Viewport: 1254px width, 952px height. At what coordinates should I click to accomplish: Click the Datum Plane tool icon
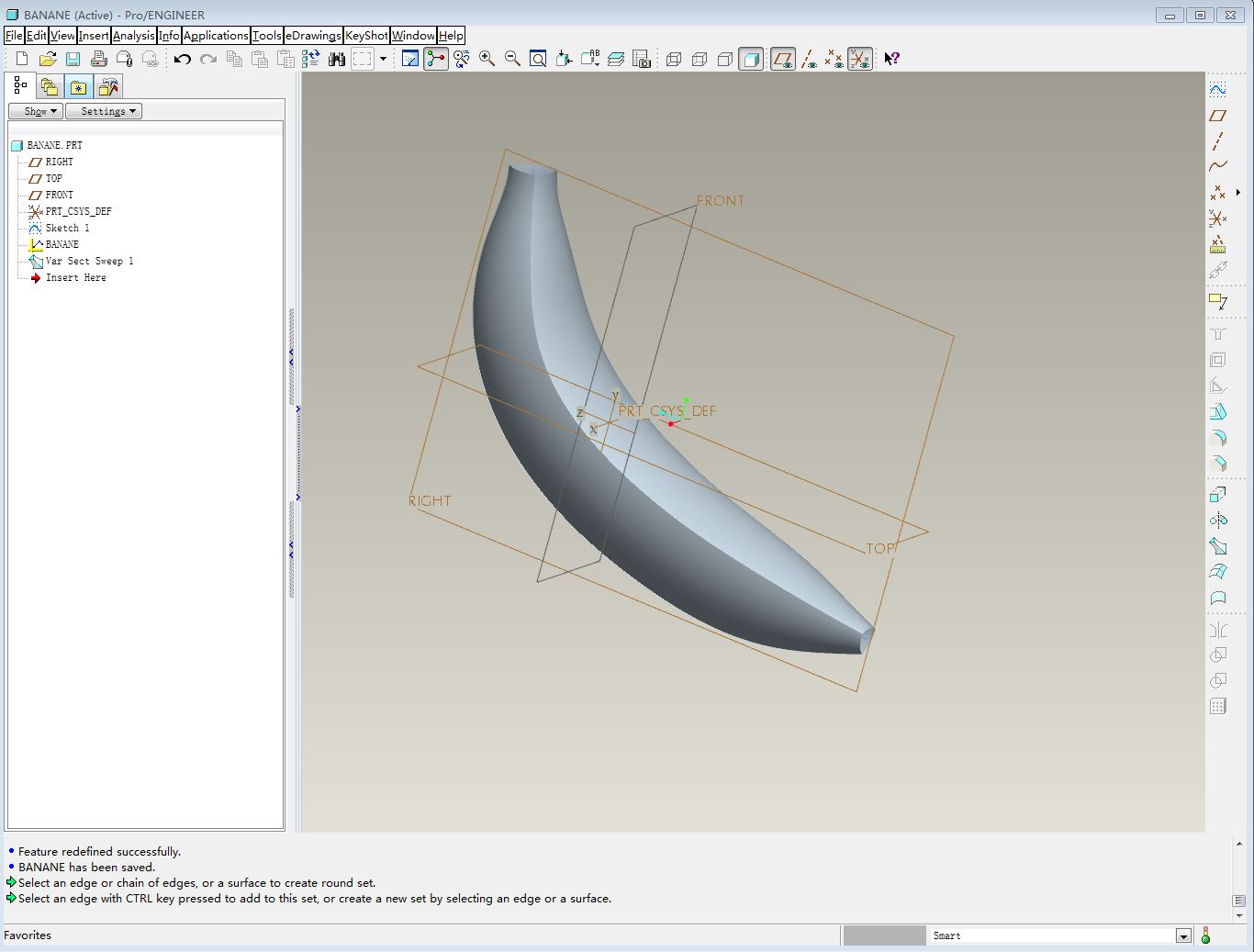pos(1218,116)
